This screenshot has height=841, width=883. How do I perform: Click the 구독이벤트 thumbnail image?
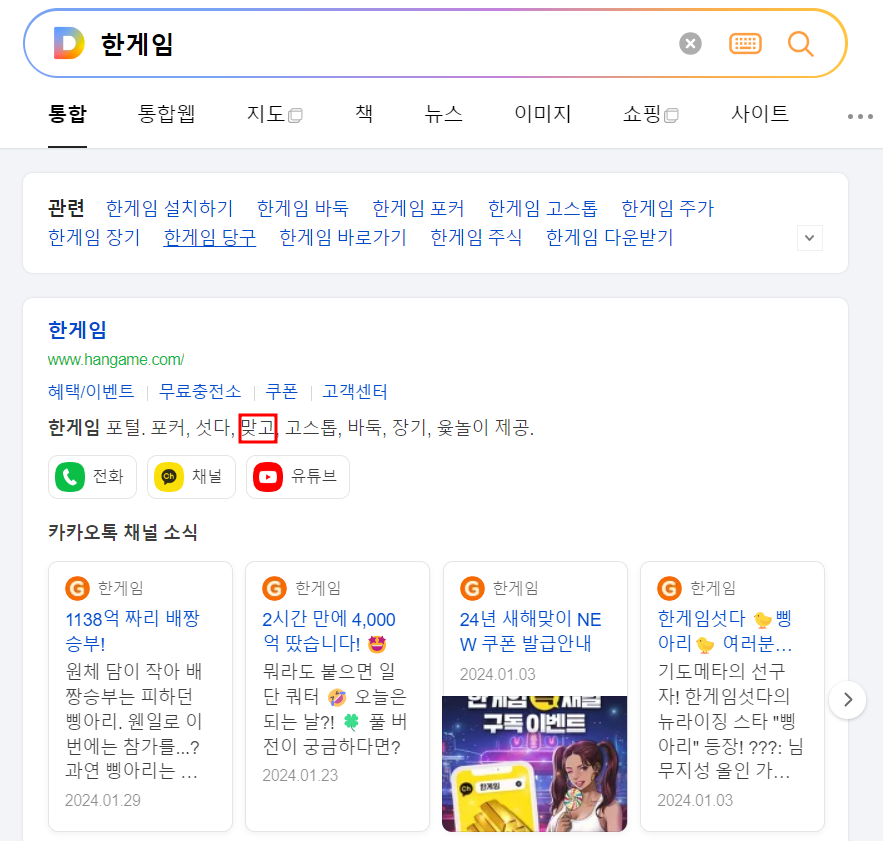click(534, 763)
